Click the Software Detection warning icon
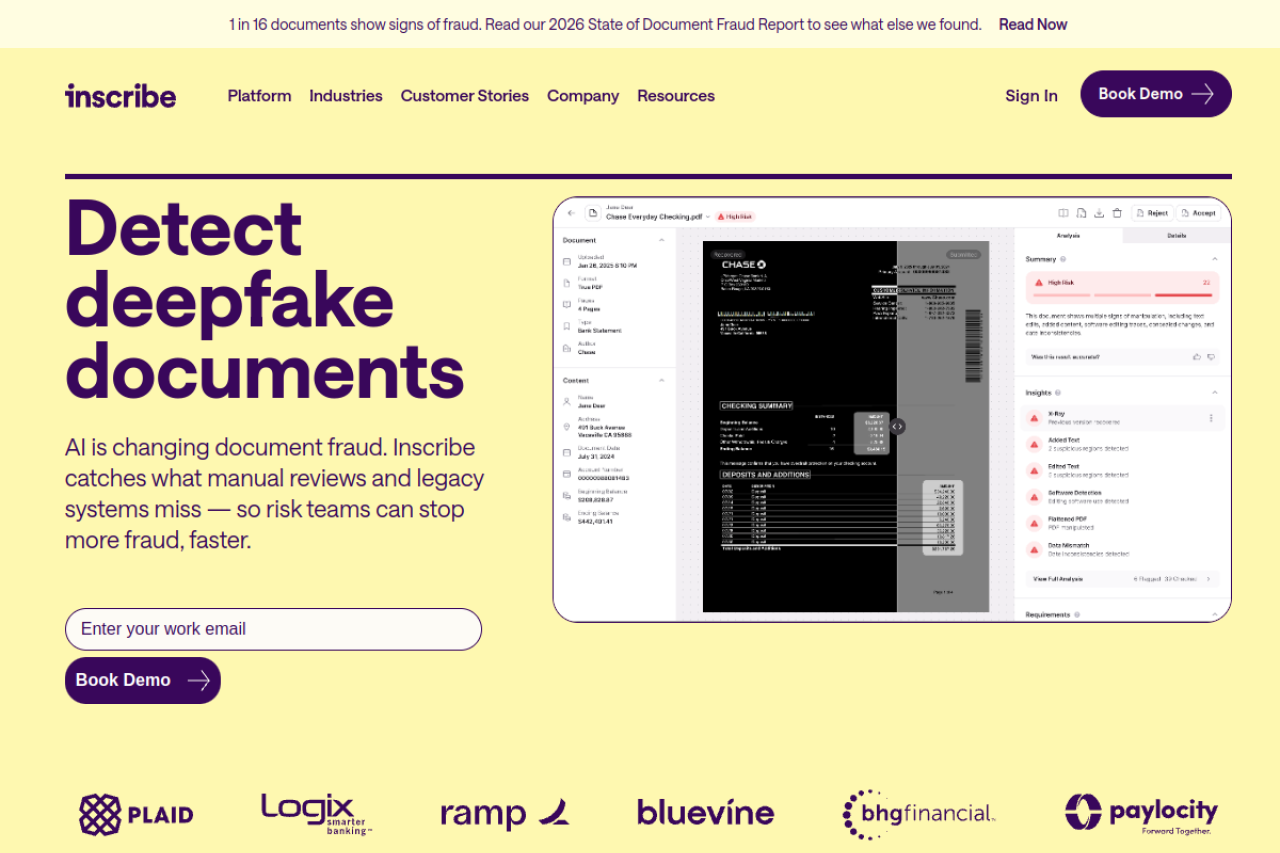This screenshot has width=1280, height=853. (1034, 497)
